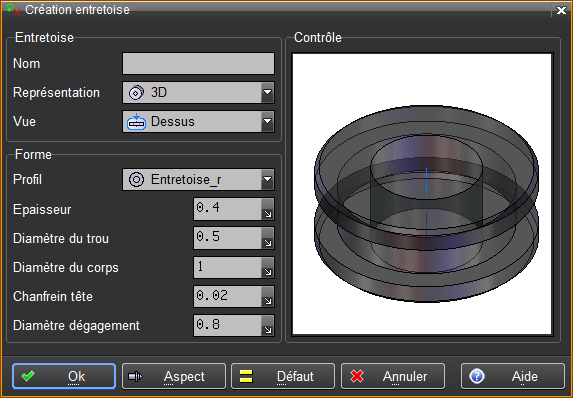Reset values with the Défaut button
The height and width of the screenshot is (398, 573).
pyautogui.click(x=283, y=376)
